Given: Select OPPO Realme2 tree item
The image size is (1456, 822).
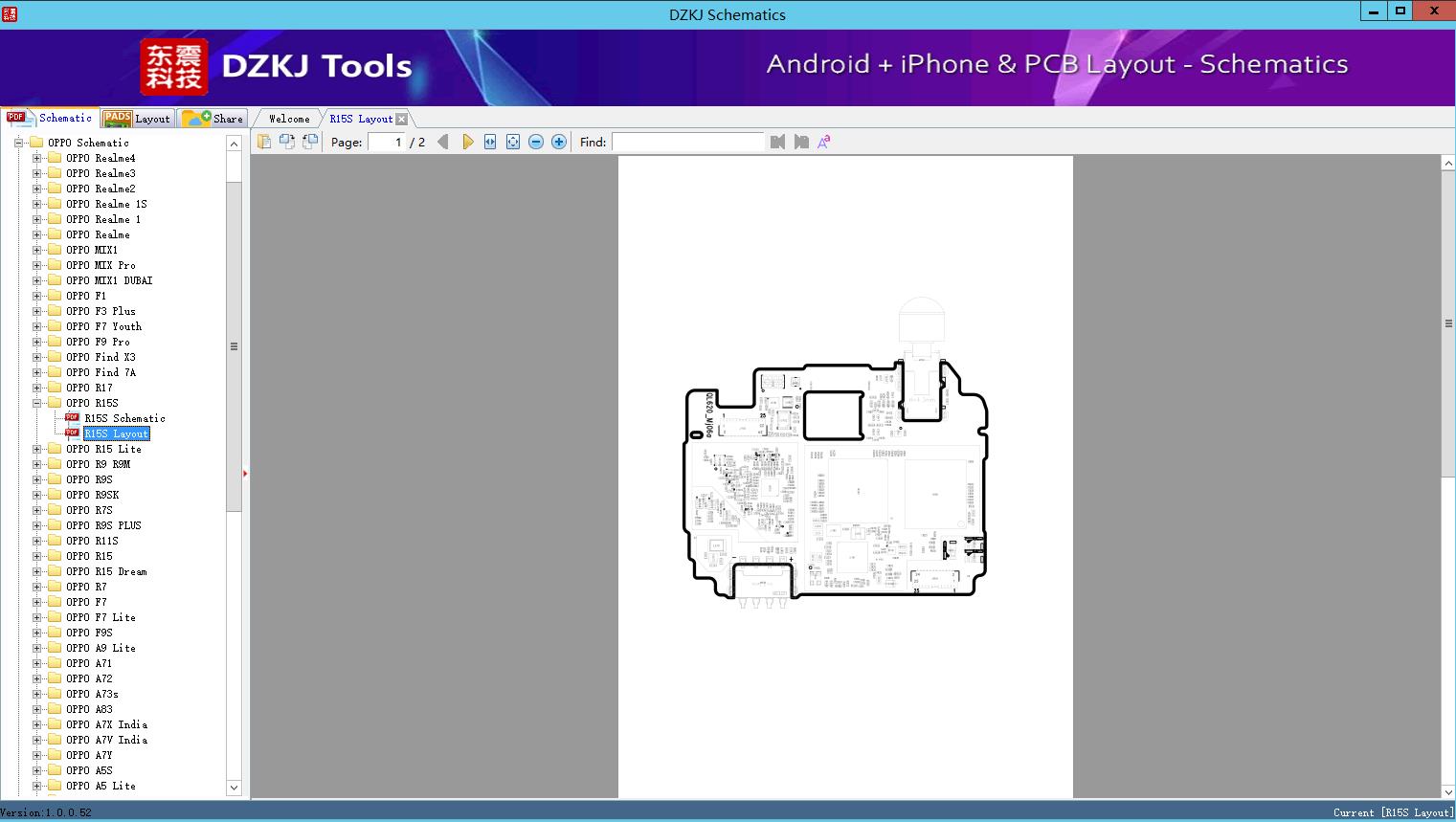Looking at the screenshot, I should point(101,189).
